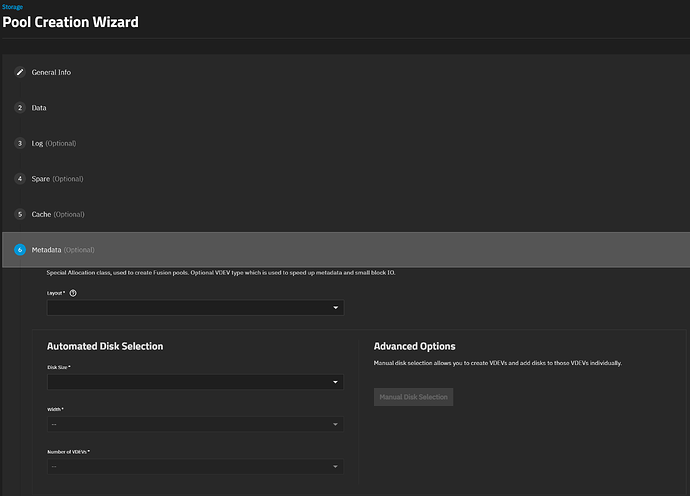This screenshot has height=496, width=690.
Task: Open the Disk Size dropdown
Action: [x=195, y=382]
